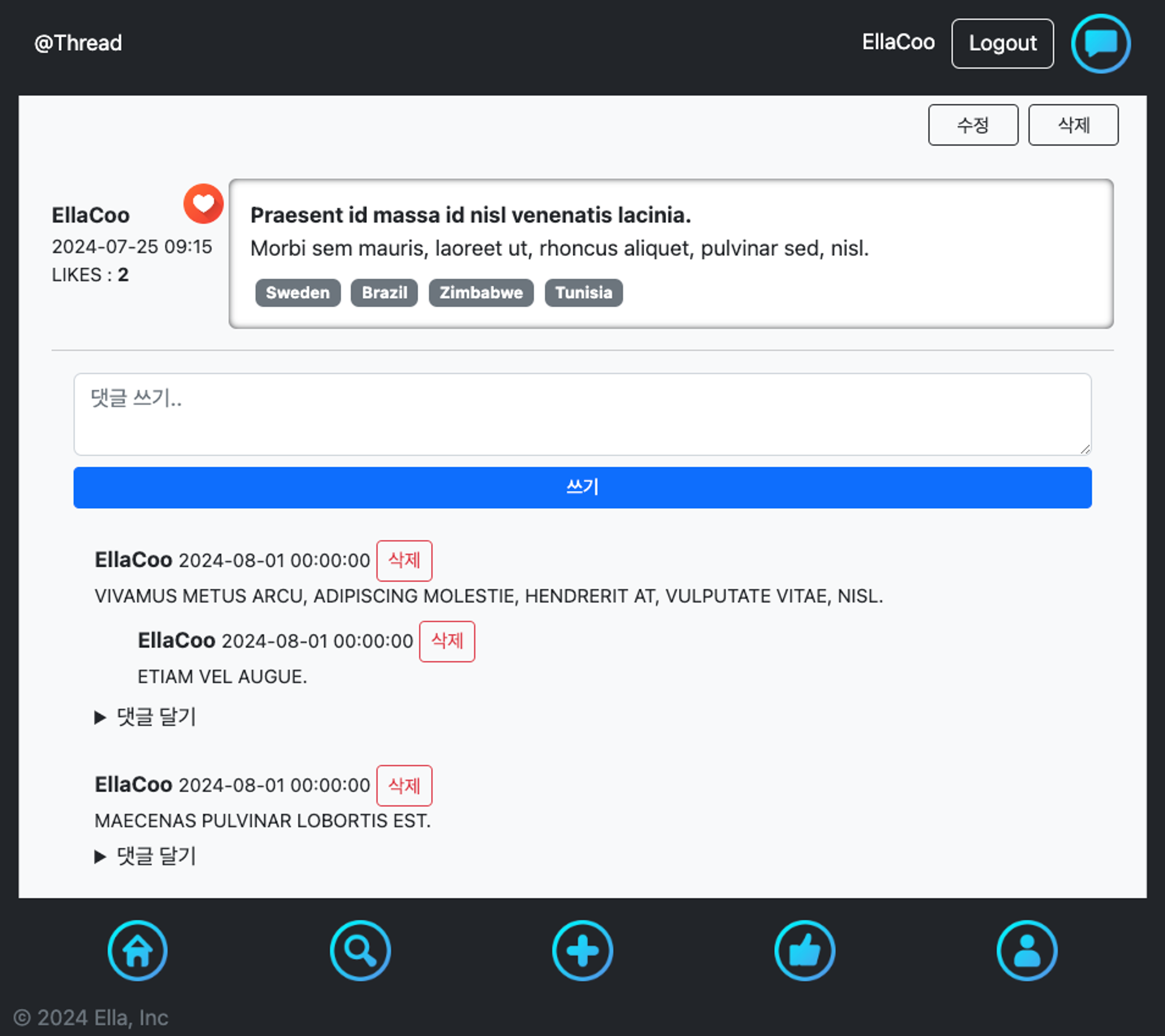Viewport: 1165px width, 1036px height.
Task: Open liked posts thumbs-up icon
Action: point(804,950)
